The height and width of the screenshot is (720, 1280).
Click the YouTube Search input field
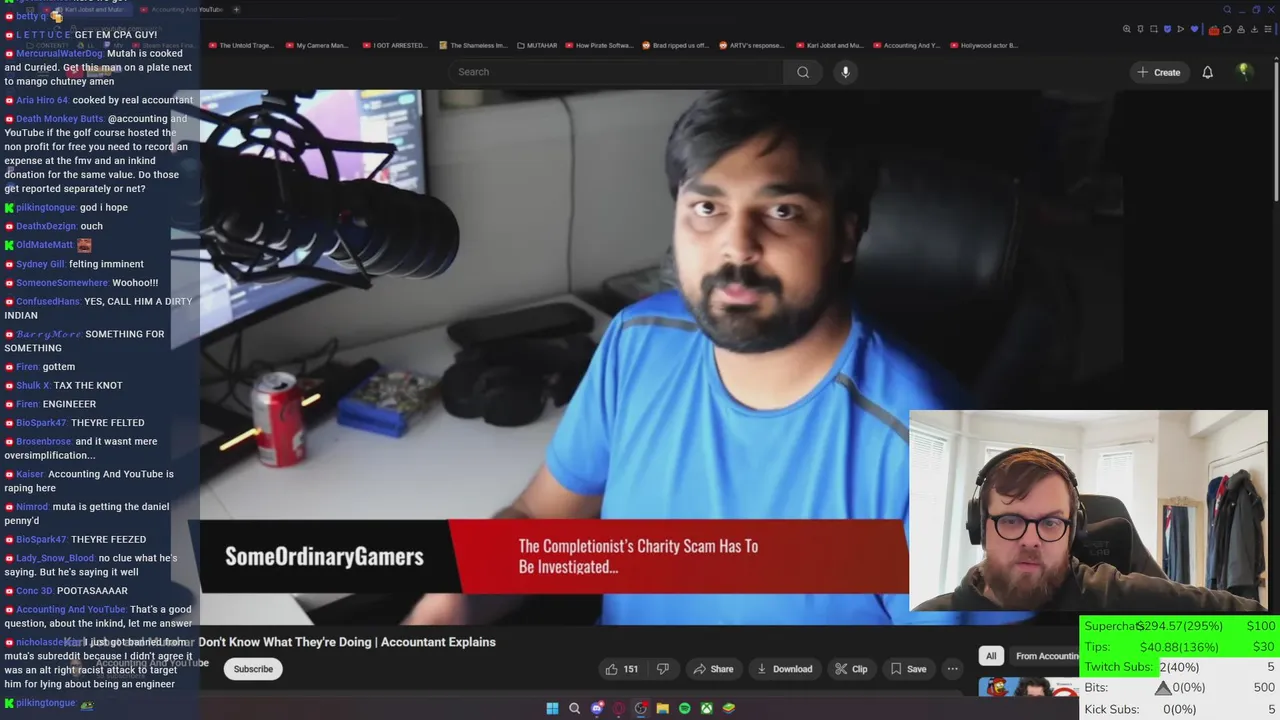pyautogui.click(x=617, y=72)
